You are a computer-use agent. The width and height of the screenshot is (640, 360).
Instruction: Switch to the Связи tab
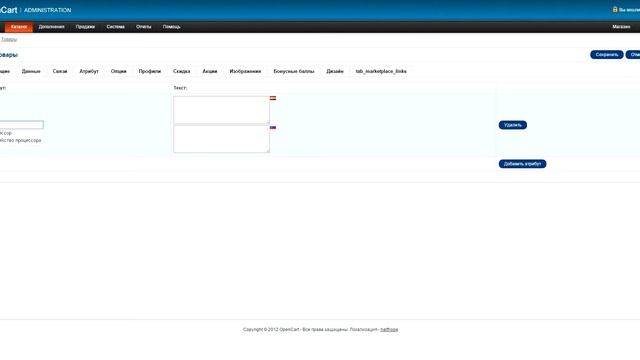pos(60,71)
